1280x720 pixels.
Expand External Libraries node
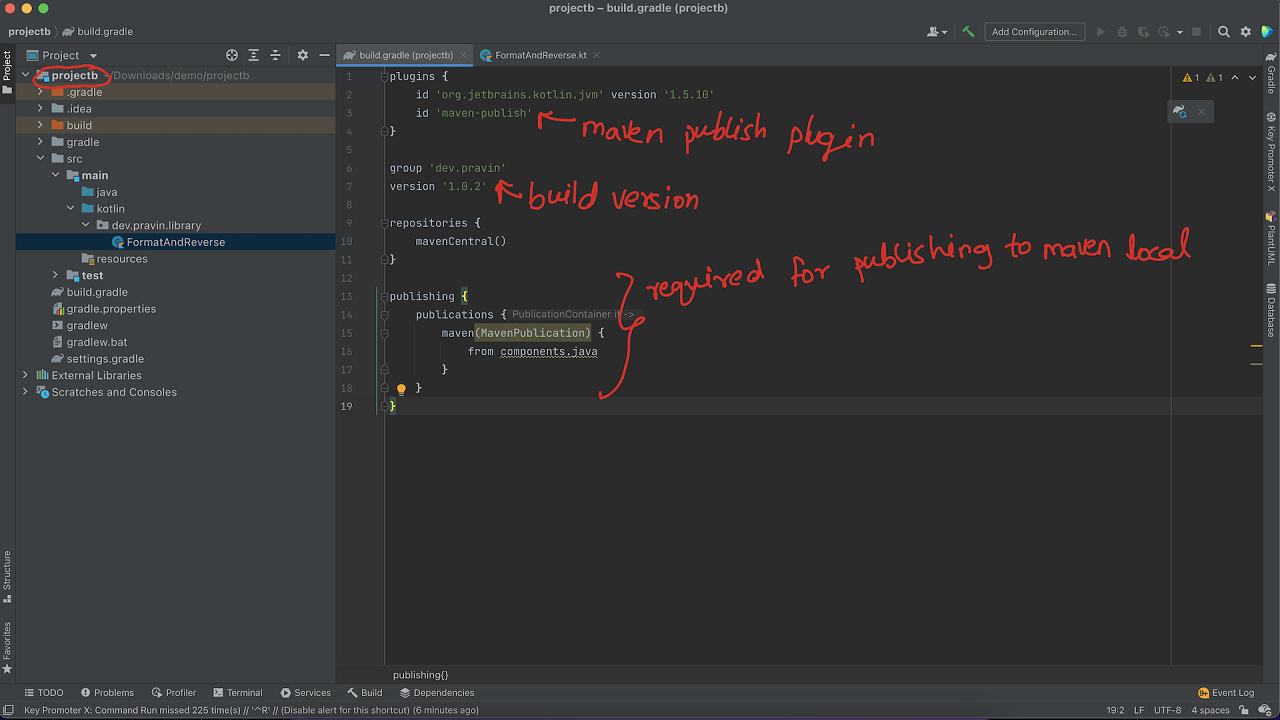coord(25,375)
